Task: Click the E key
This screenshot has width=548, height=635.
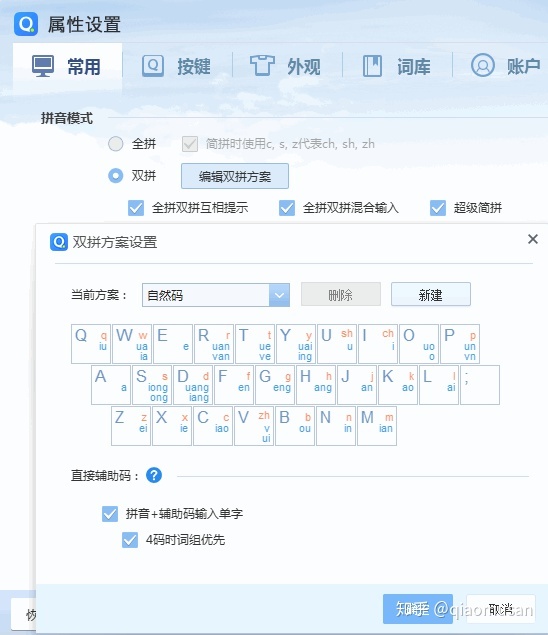Action: pyautogui.click(x=173, y=344)
